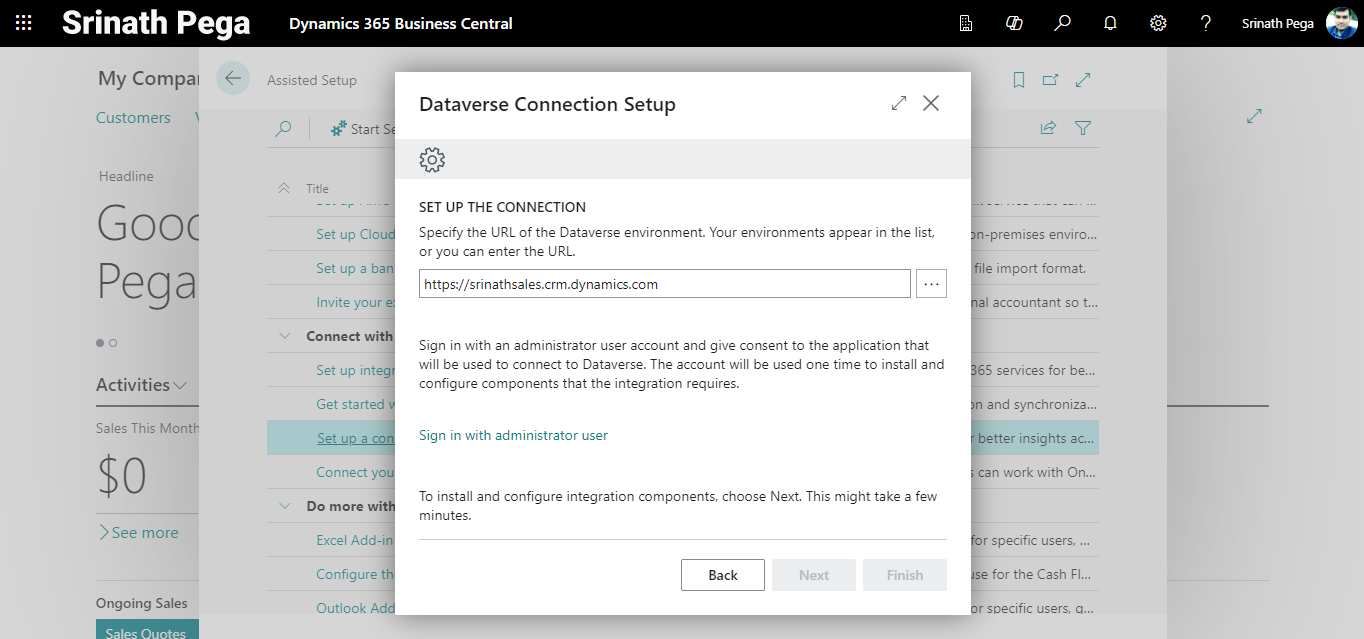
Task: Open the app launcher waffle menu
Action: (x=23, y=23)
